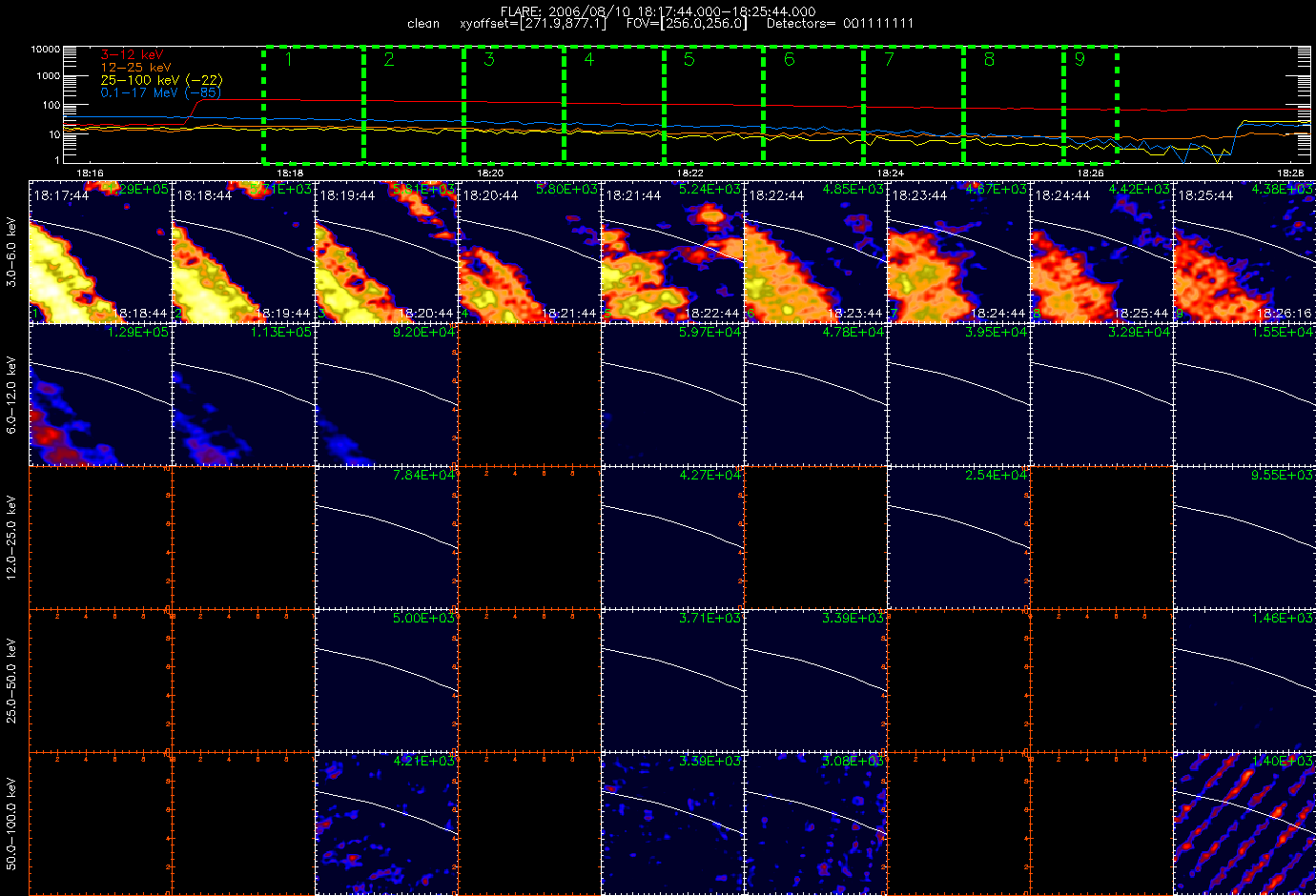Image resolution: width=1316 pixels, height=896 pixels.
Task: Click the 18:22 tick on the light curve axis
Action: 690,173
